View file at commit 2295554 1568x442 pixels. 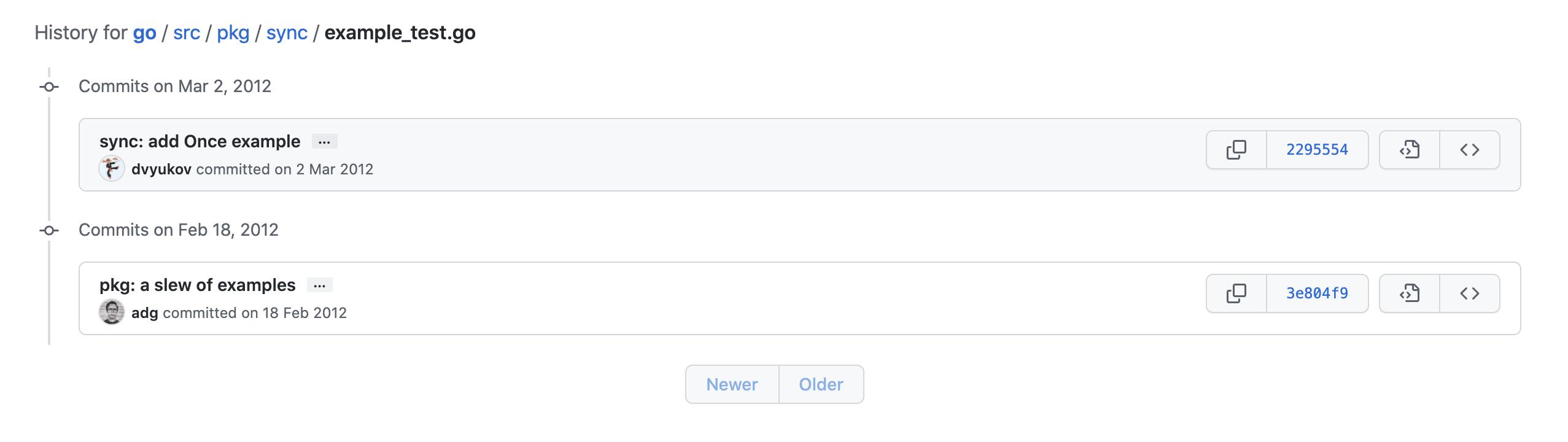click(x=1410, y=150)
